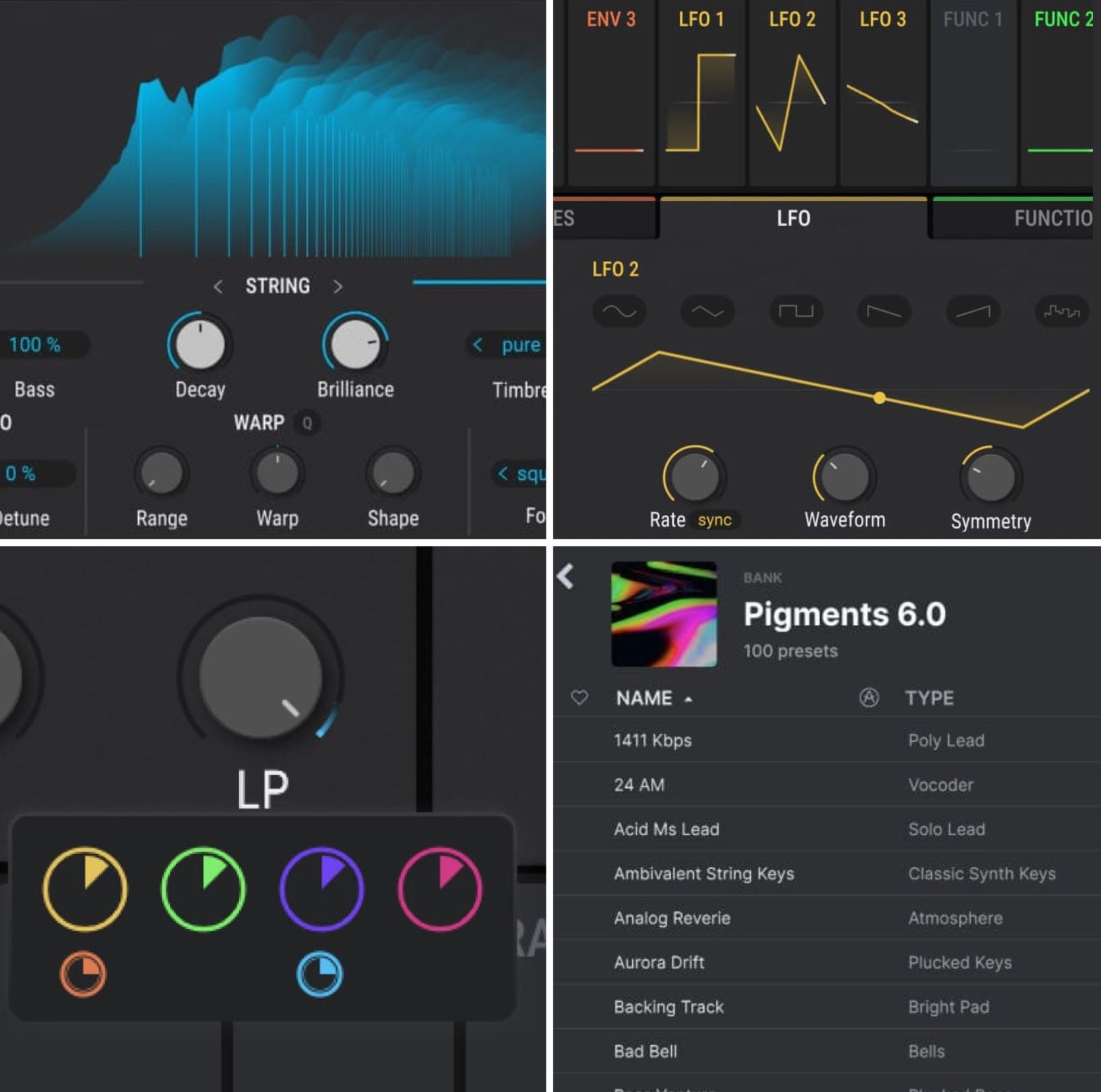Click the Brilliance knob
The height and width of the screenshot is (1092, 1101).
click(x=355, y=344)
